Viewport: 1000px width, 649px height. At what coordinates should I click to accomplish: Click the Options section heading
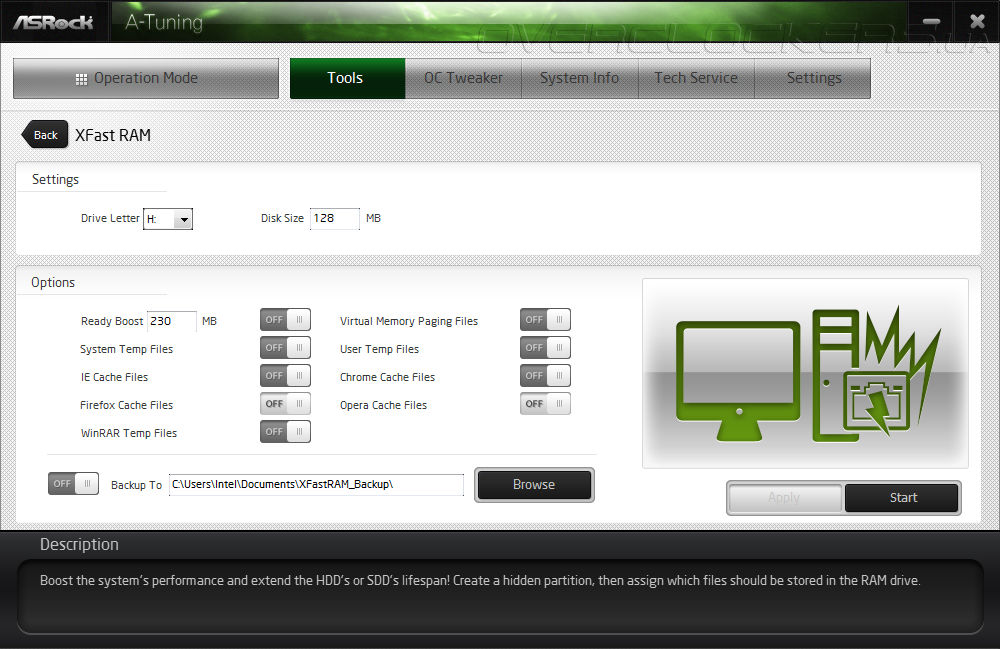[53, 282]
